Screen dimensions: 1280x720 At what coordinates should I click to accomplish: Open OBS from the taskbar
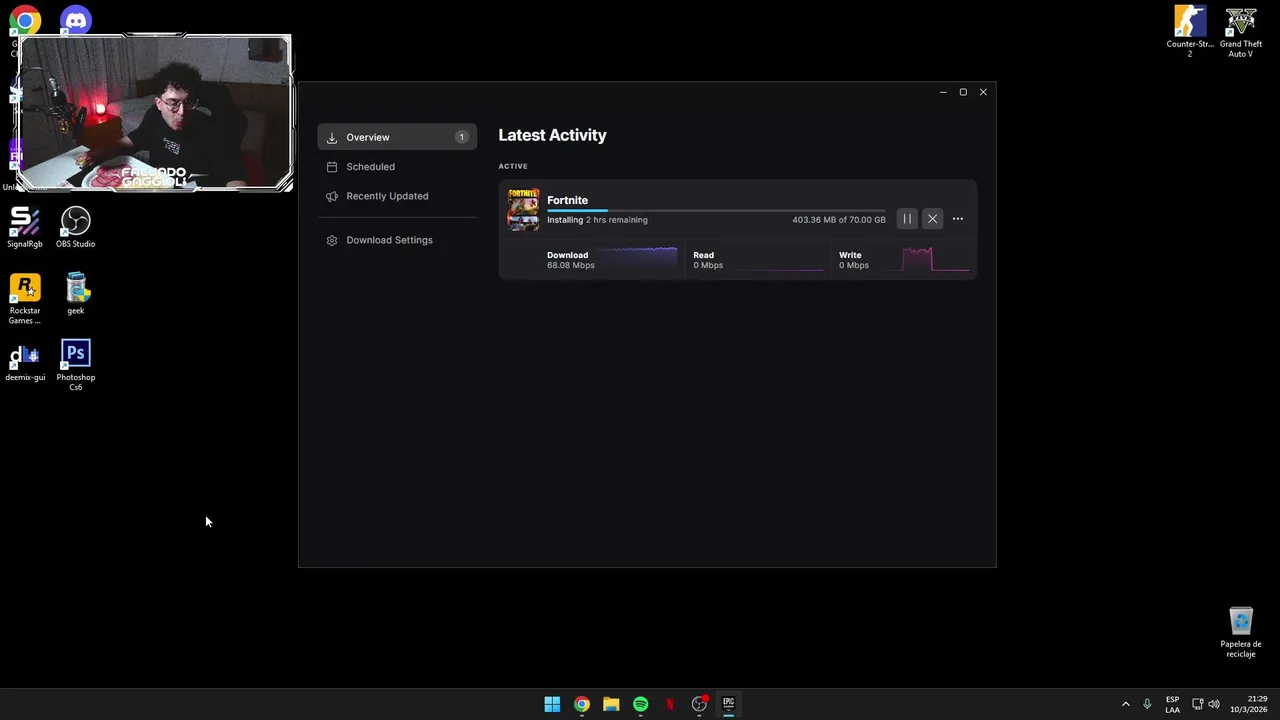pos(699,704)
